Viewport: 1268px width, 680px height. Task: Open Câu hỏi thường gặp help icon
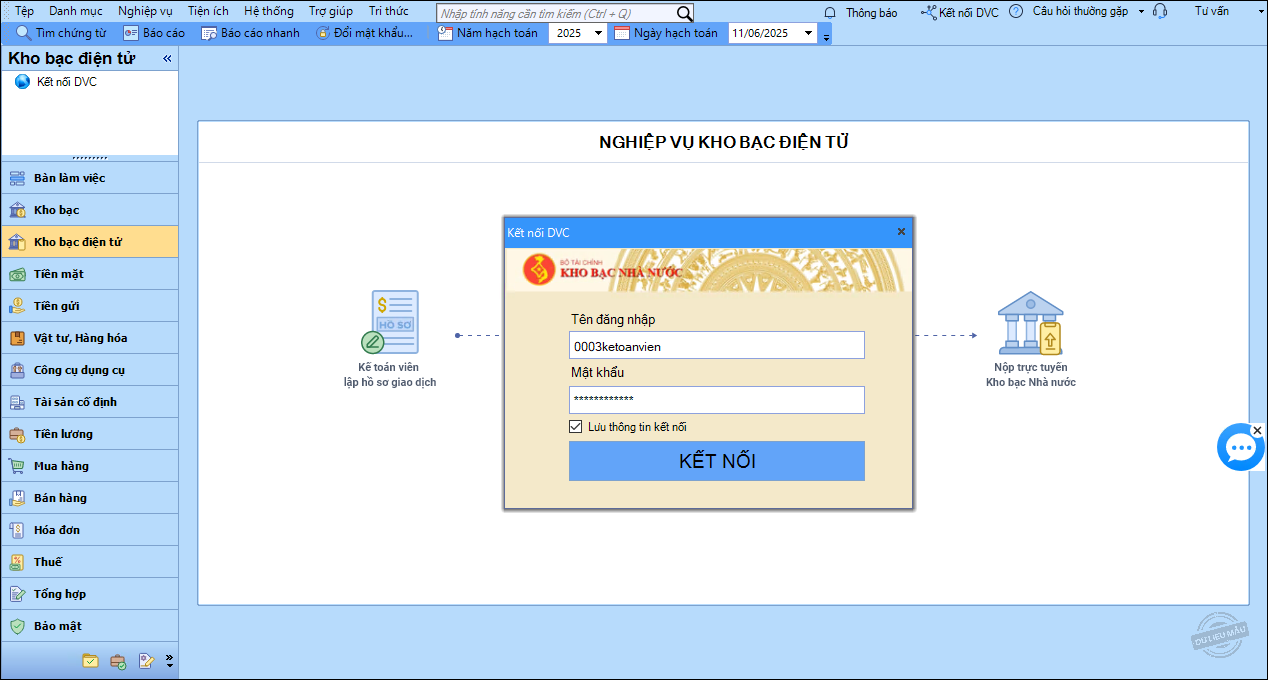[x=1016, y=12]
